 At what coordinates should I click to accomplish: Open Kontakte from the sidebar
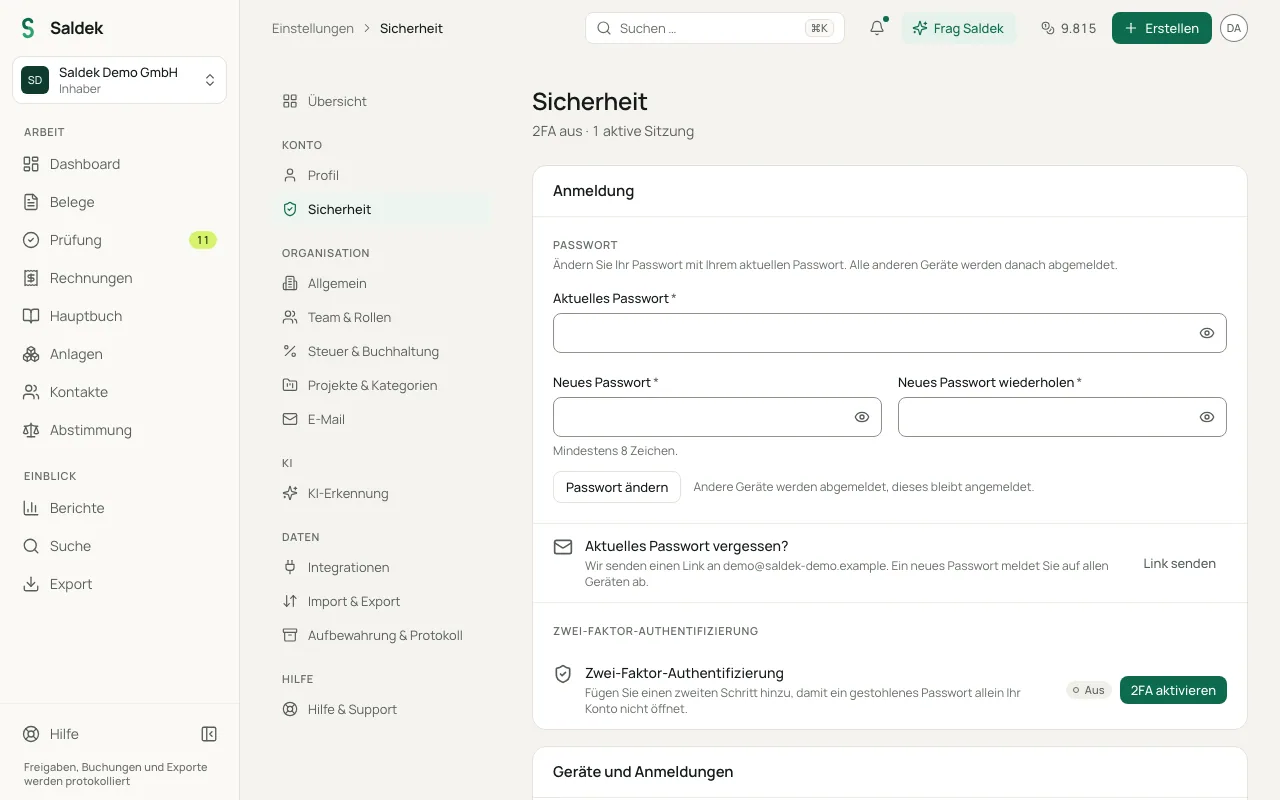pos(120,392)
